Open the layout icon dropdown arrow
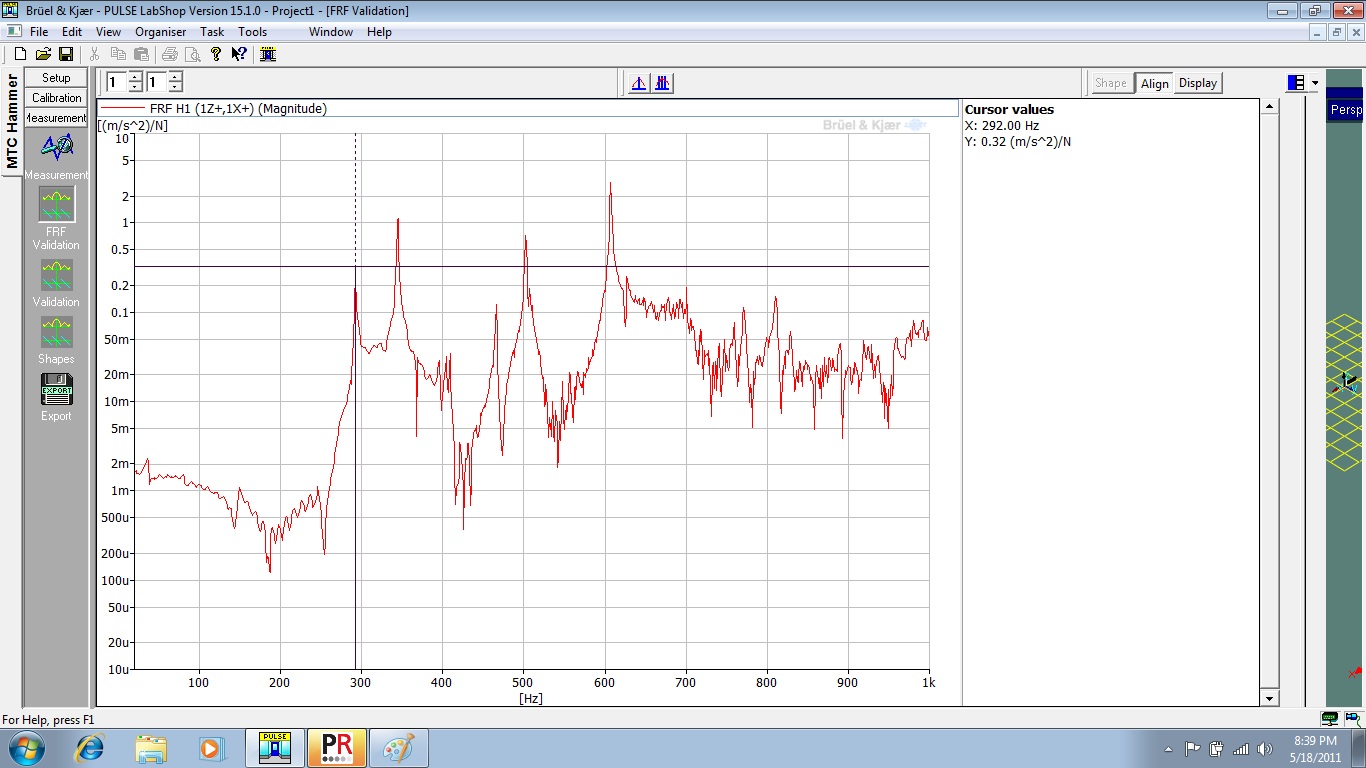 tap(1315, 83)
